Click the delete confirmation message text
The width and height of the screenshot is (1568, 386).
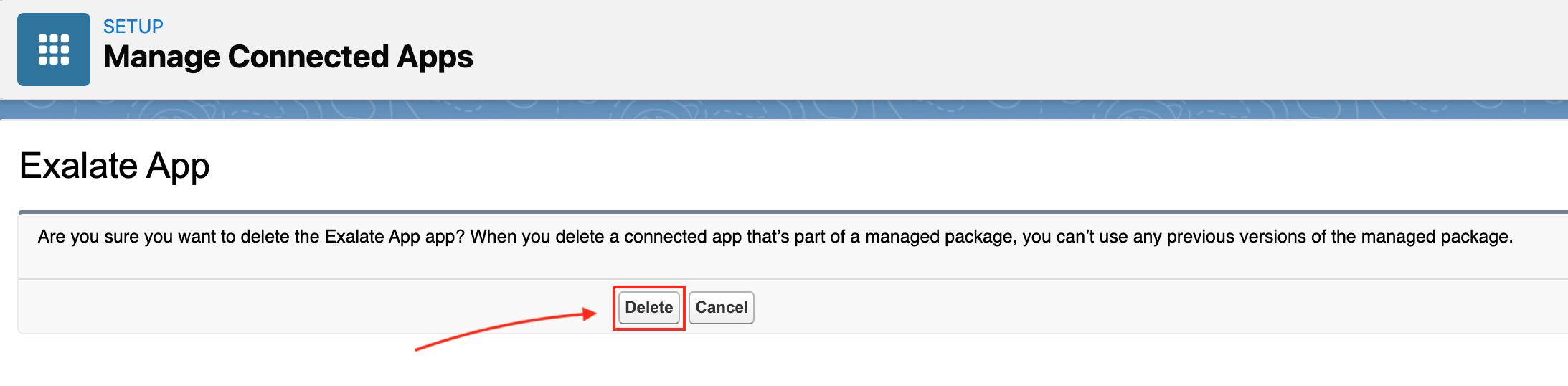[x=775, y=237]
